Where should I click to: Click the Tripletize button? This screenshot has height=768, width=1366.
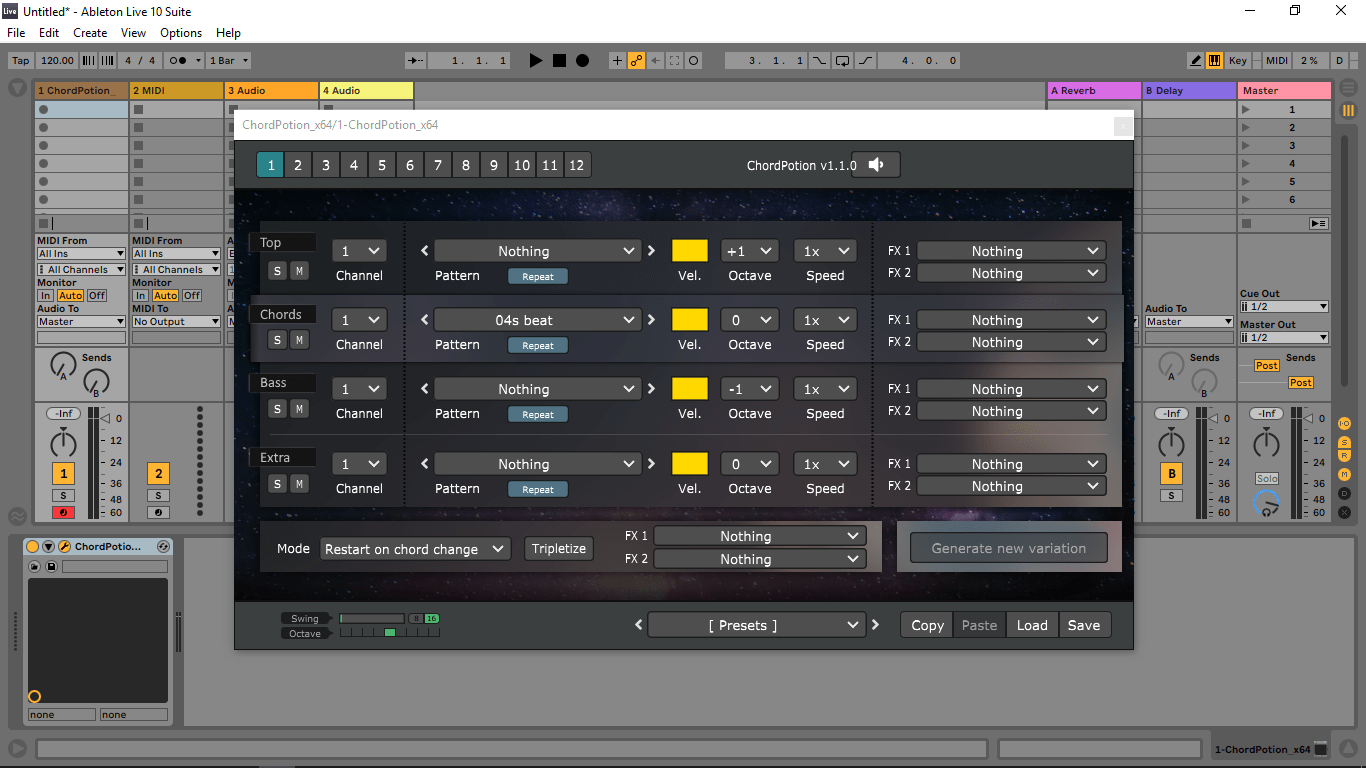pos(559,549)
